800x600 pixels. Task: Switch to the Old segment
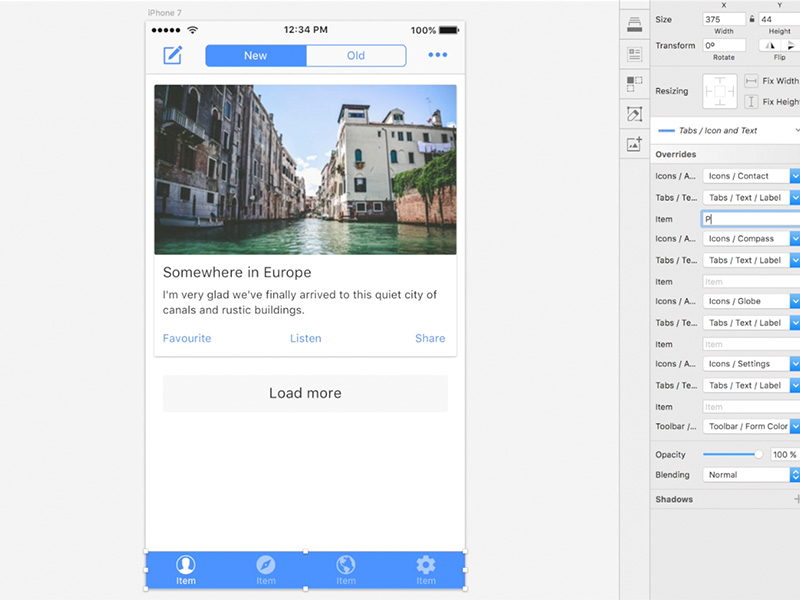356,56
